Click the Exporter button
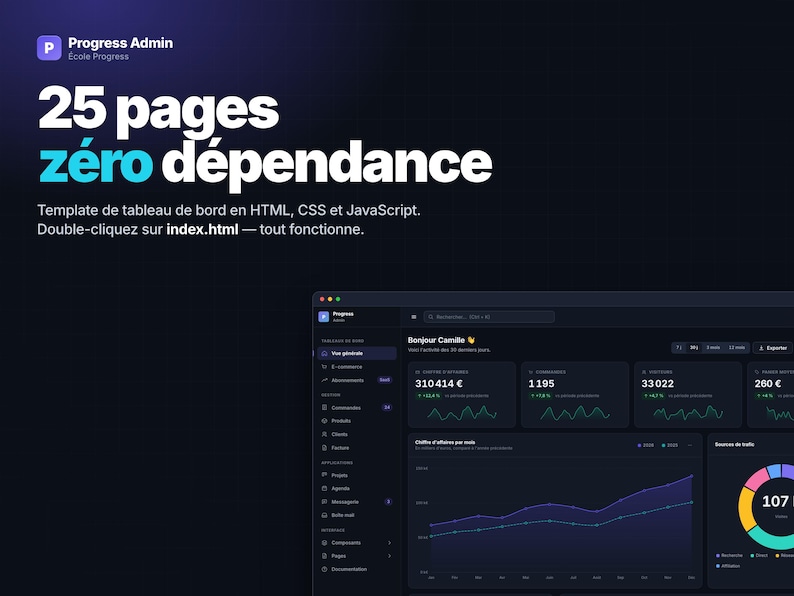 (773, 348)
